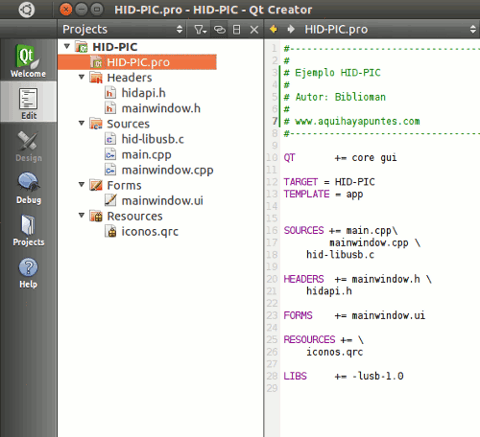The image size is (480, 437).
Task: Click the Resources folder icon
Action: coord(96,216)
